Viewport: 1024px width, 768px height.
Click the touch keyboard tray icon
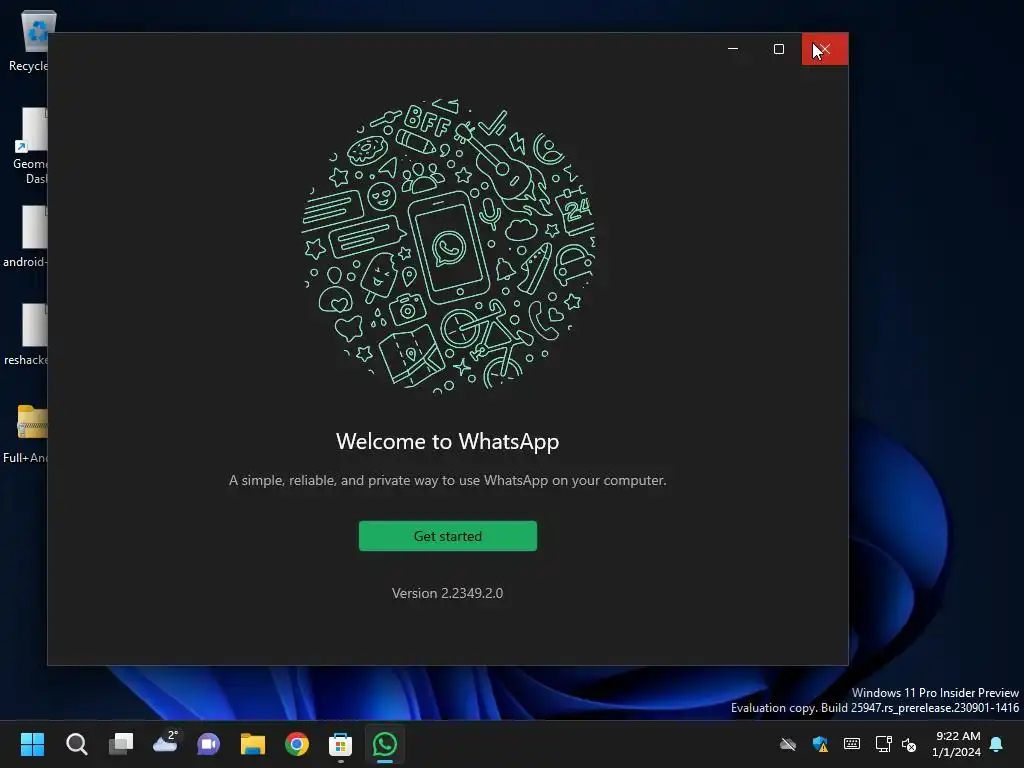(852, 744)
